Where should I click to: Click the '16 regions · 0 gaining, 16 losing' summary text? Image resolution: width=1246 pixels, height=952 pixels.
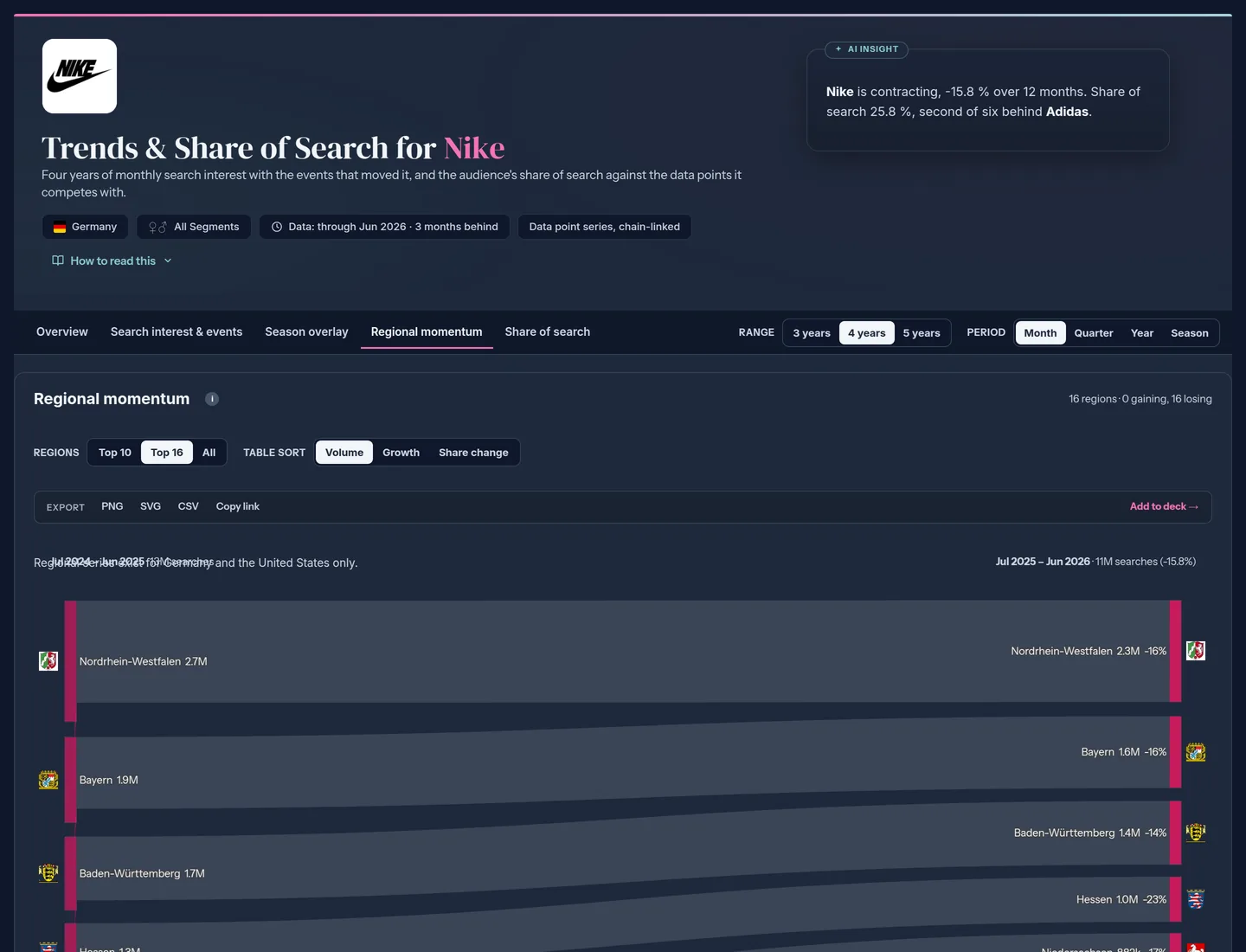click(x=1140, y=399)
